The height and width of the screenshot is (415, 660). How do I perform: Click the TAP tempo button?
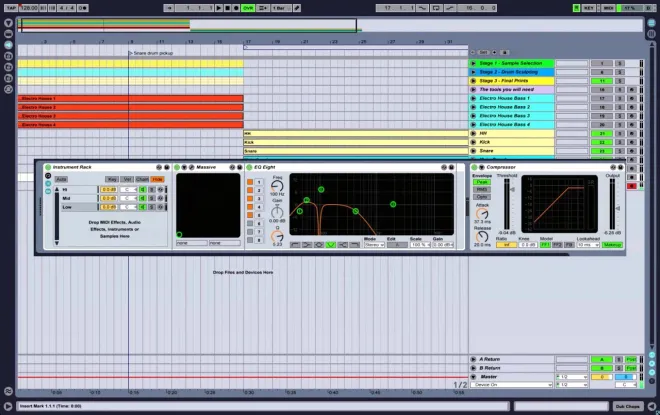11,8
